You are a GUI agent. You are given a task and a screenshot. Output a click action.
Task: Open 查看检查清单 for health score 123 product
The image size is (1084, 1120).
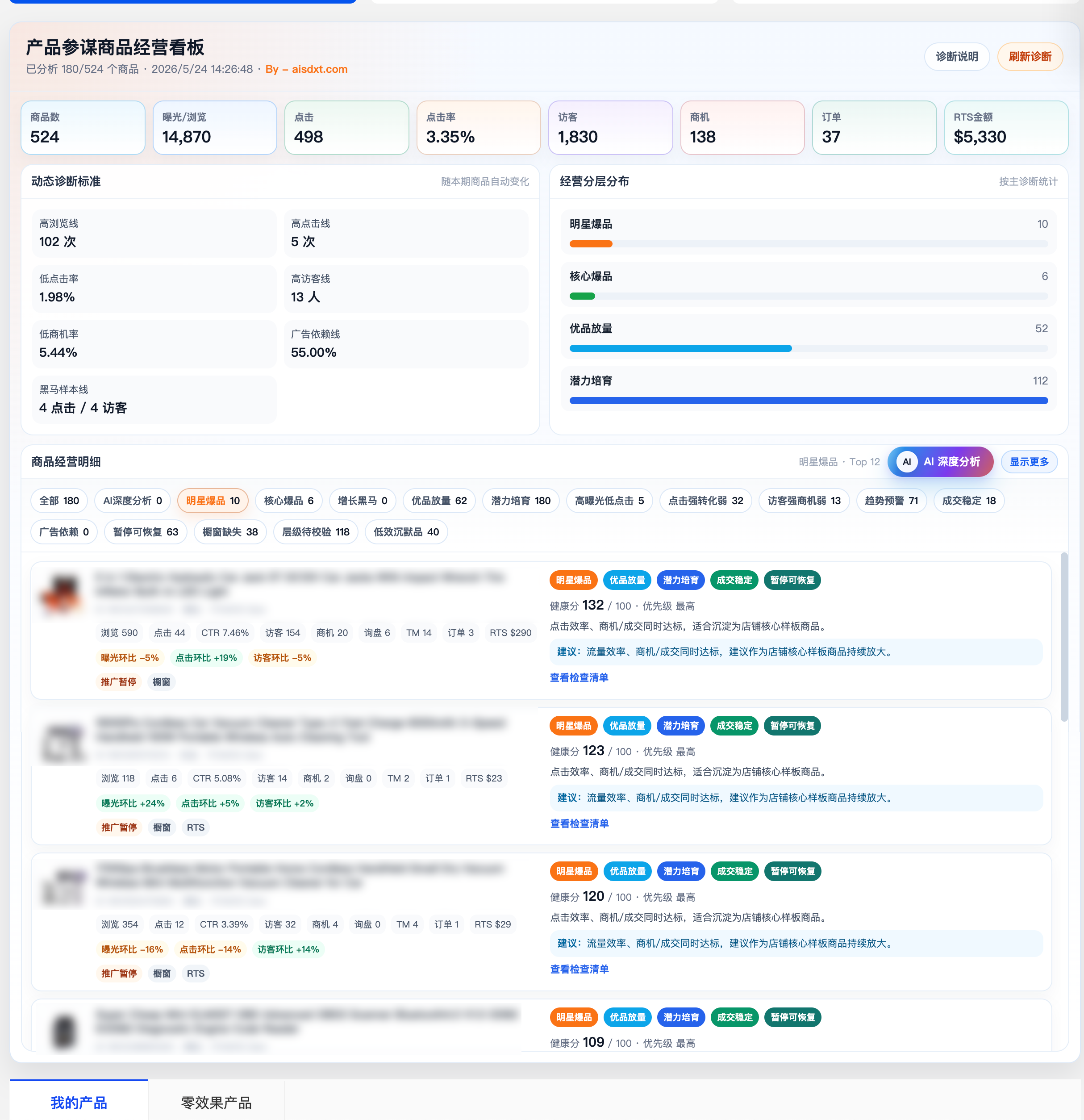point(580,823)
